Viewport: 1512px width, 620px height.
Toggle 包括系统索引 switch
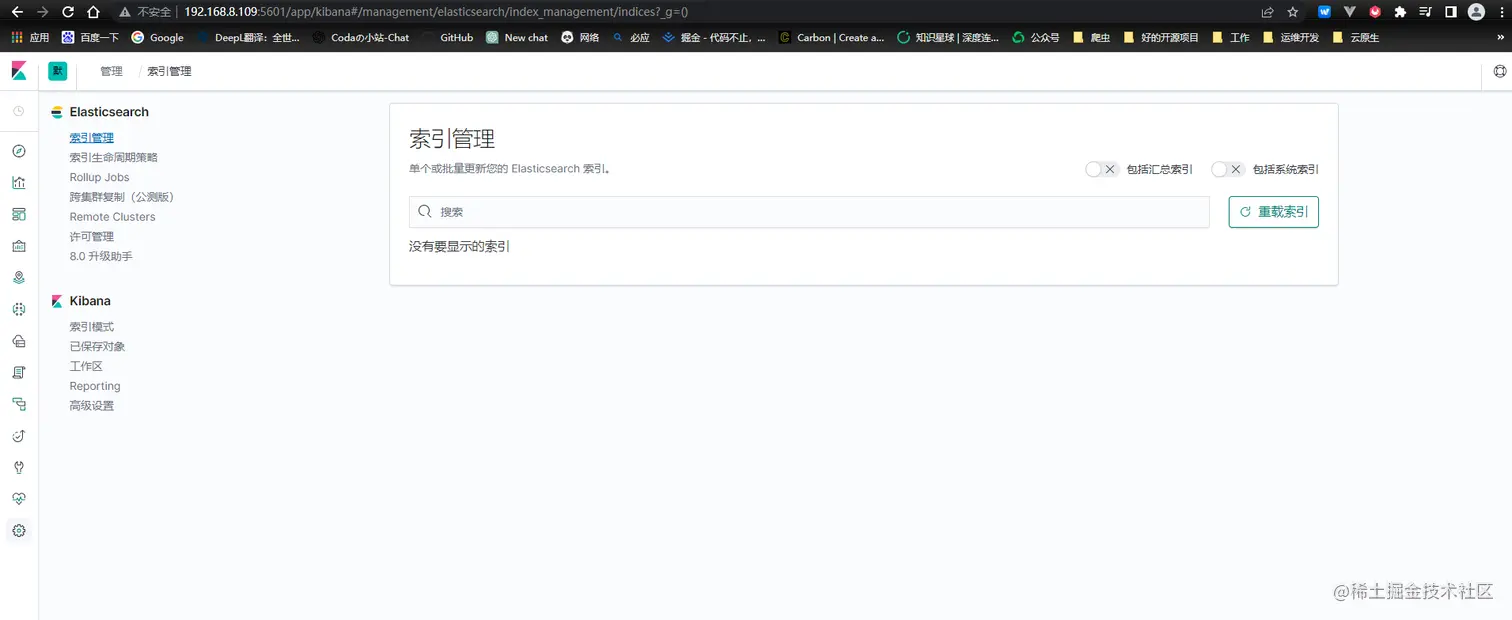click(x=1227, y=169)
